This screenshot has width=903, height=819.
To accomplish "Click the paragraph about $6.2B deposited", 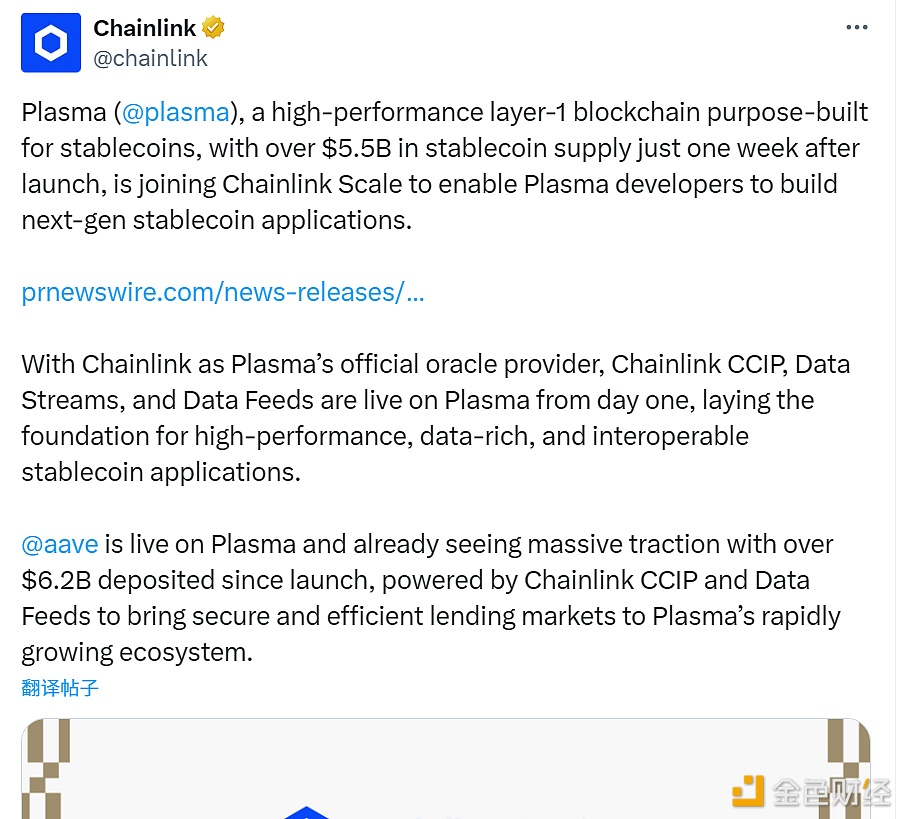I will 430,598.
